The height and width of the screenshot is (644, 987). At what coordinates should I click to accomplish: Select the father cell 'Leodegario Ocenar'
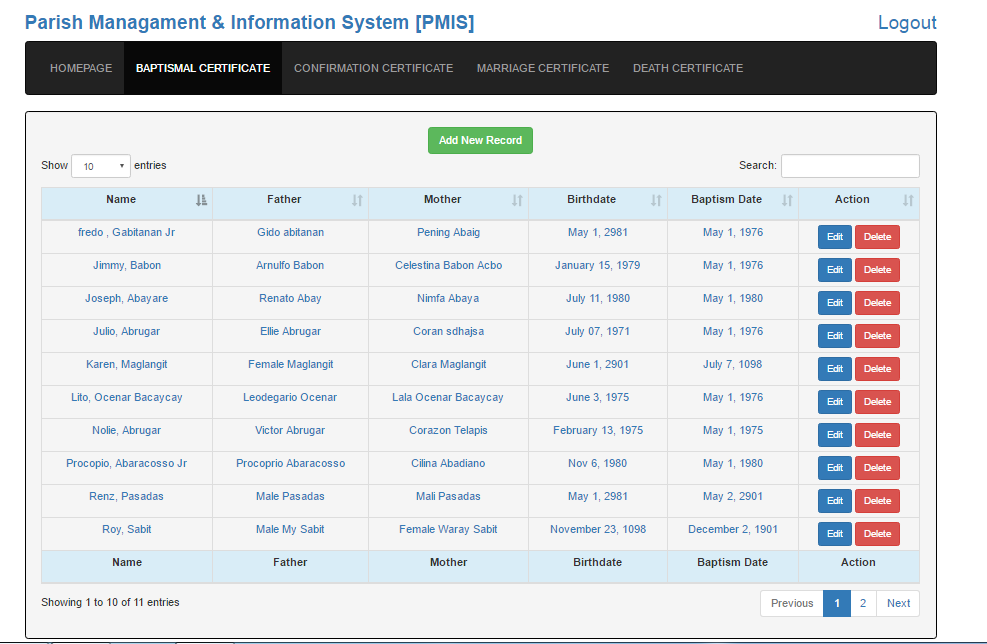(x=290, y=397)
